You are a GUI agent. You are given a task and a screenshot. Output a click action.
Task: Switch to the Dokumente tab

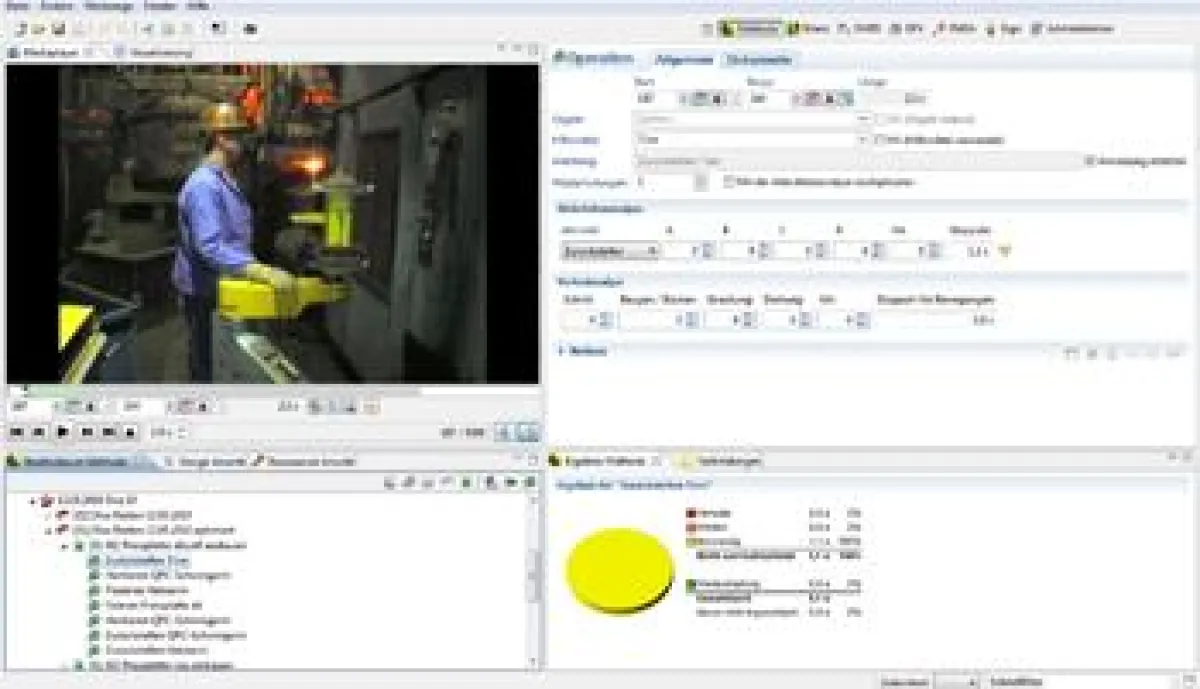click(x=759, y=60)
